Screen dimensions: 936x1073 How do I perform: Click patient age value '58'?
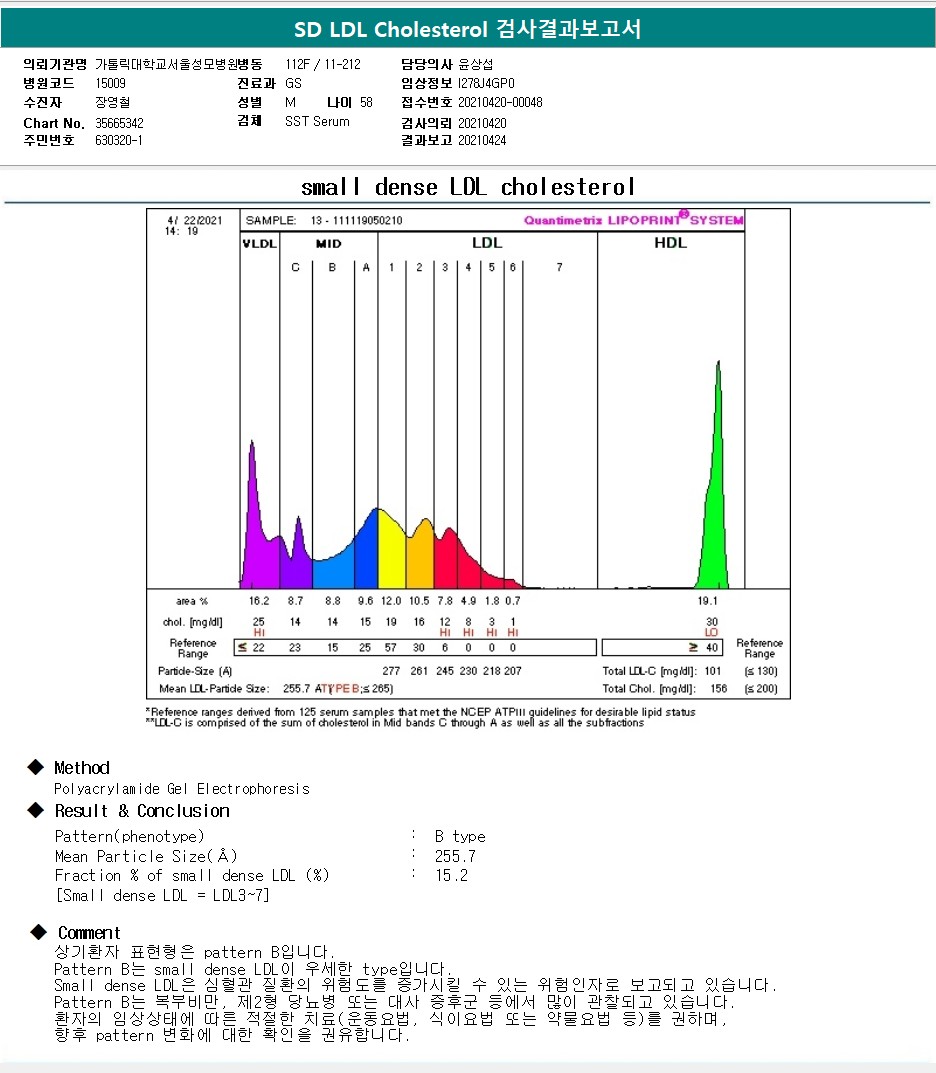tap(366, 103)
